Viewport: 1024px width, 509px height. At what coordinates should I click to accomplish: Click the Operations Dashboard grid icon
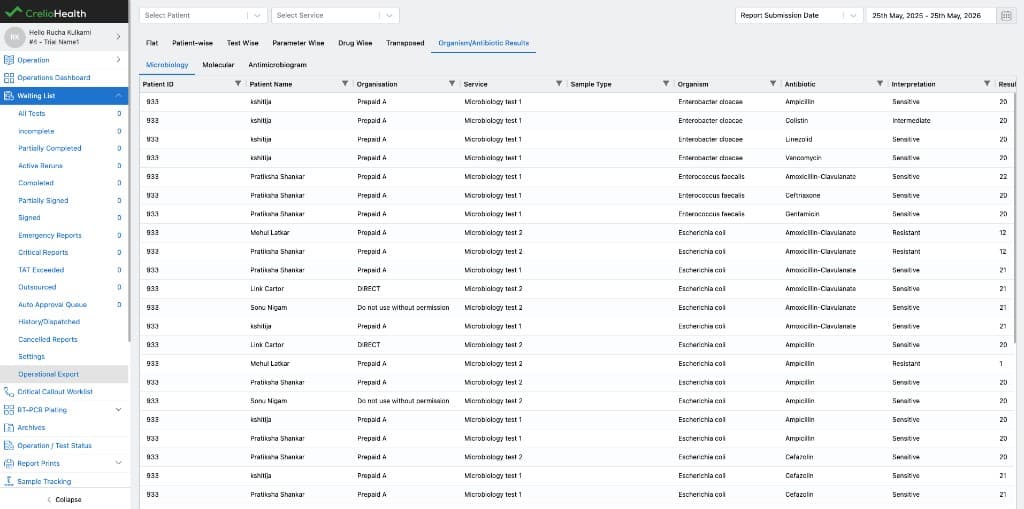(x=8, y=78)
